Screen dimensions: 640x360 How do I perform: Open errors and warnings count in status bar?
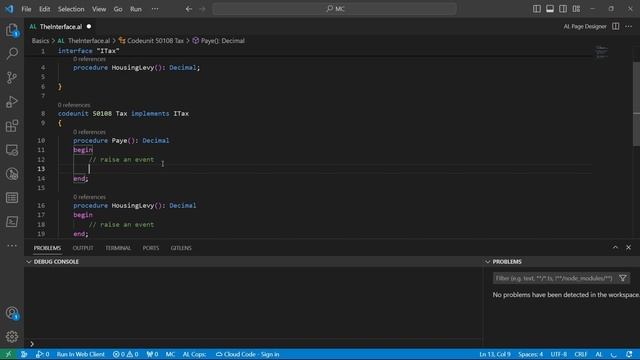pyautogui.click(x=125, y=354)
